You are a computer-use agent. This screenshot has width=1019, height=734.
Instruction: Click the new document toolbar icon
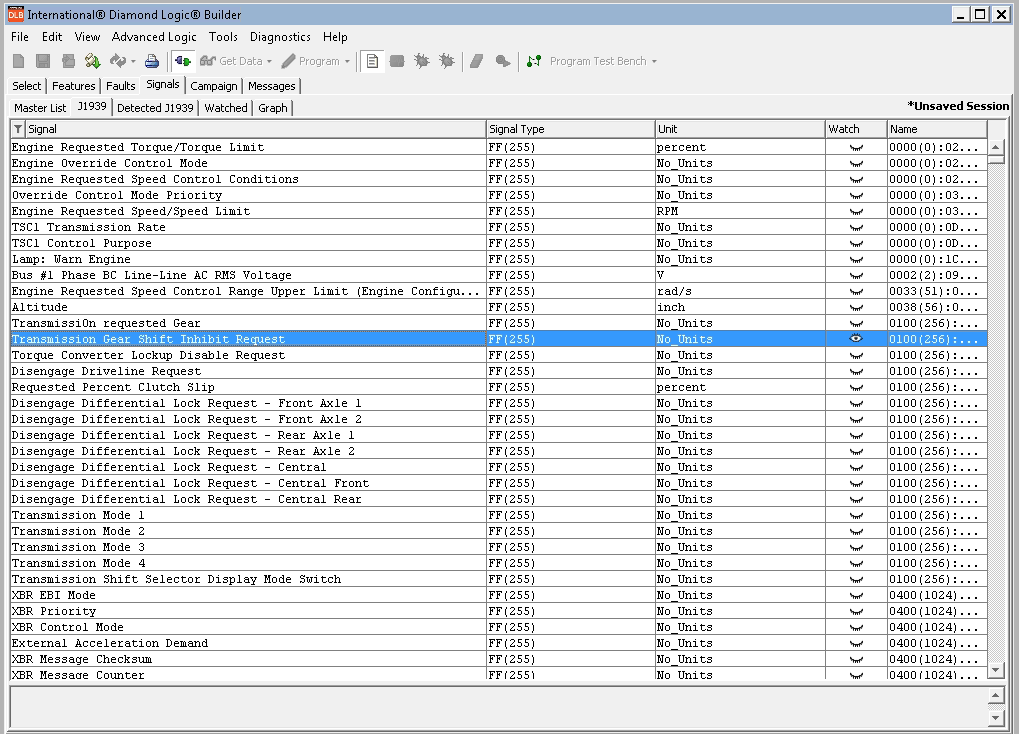tap(19, 61)
